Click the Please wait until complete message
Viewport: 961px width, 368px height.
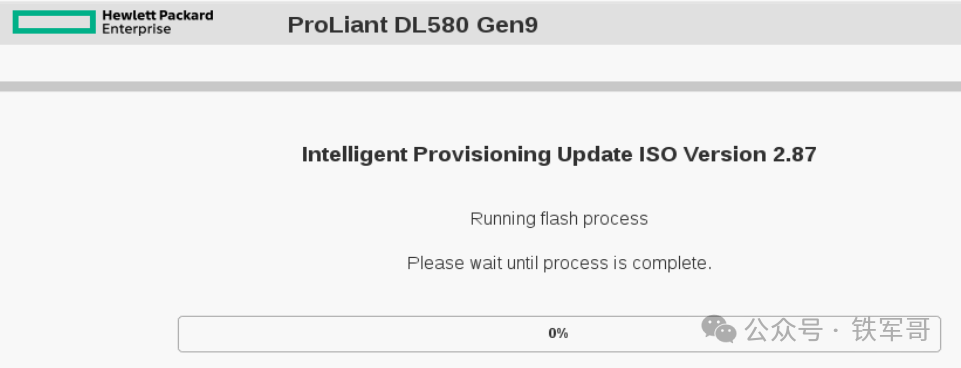(x=559, y=263)
